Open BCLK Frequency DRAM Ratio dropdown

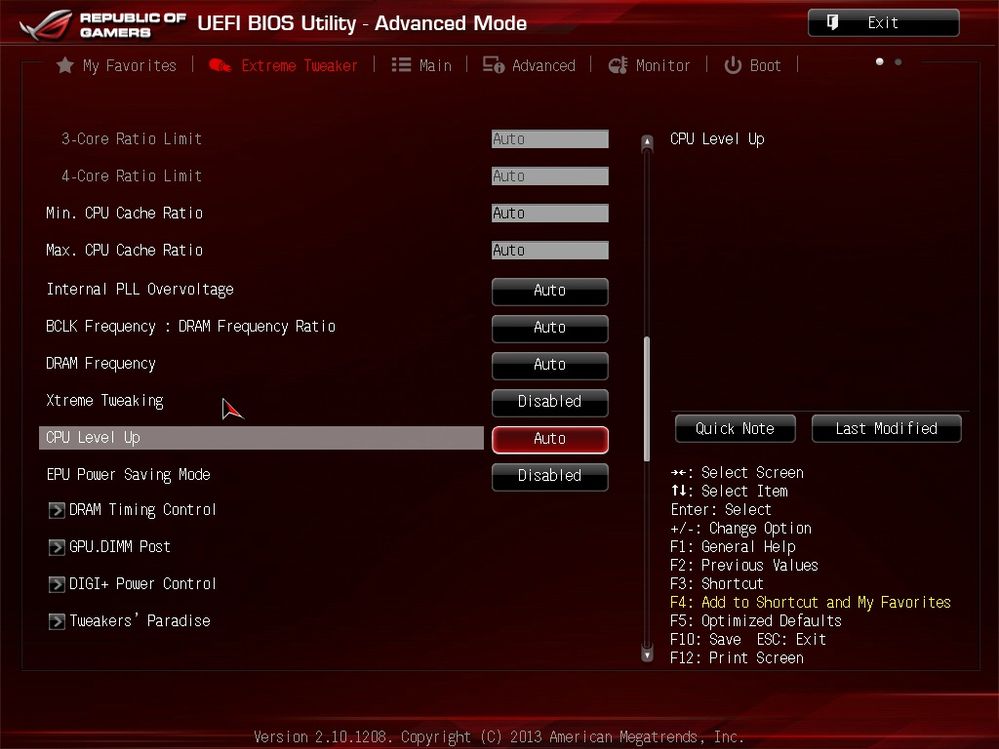point(550,328)
